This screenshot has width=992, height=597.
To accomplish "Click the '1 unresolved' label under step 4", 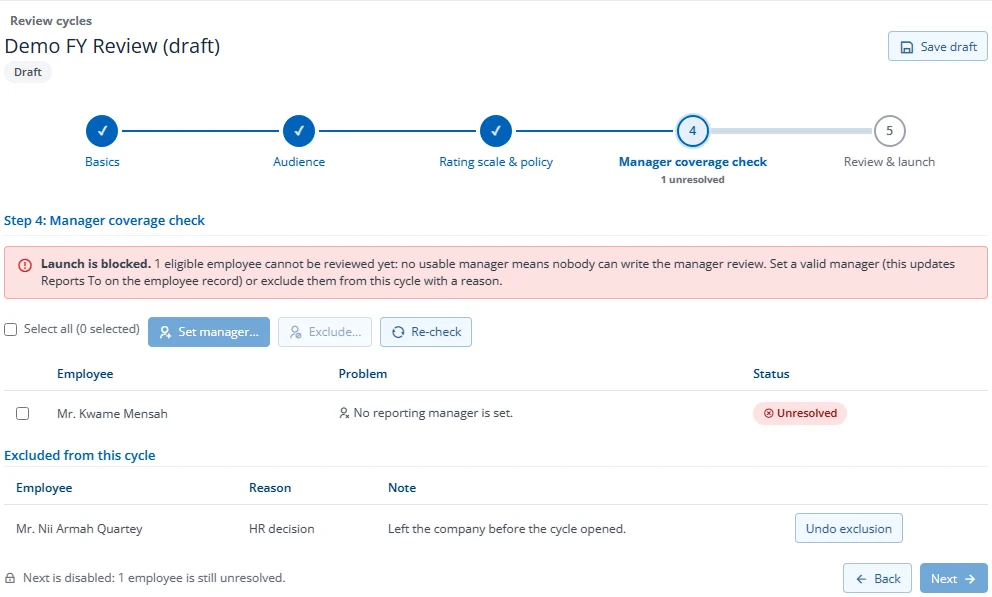I will pos(693,180).
